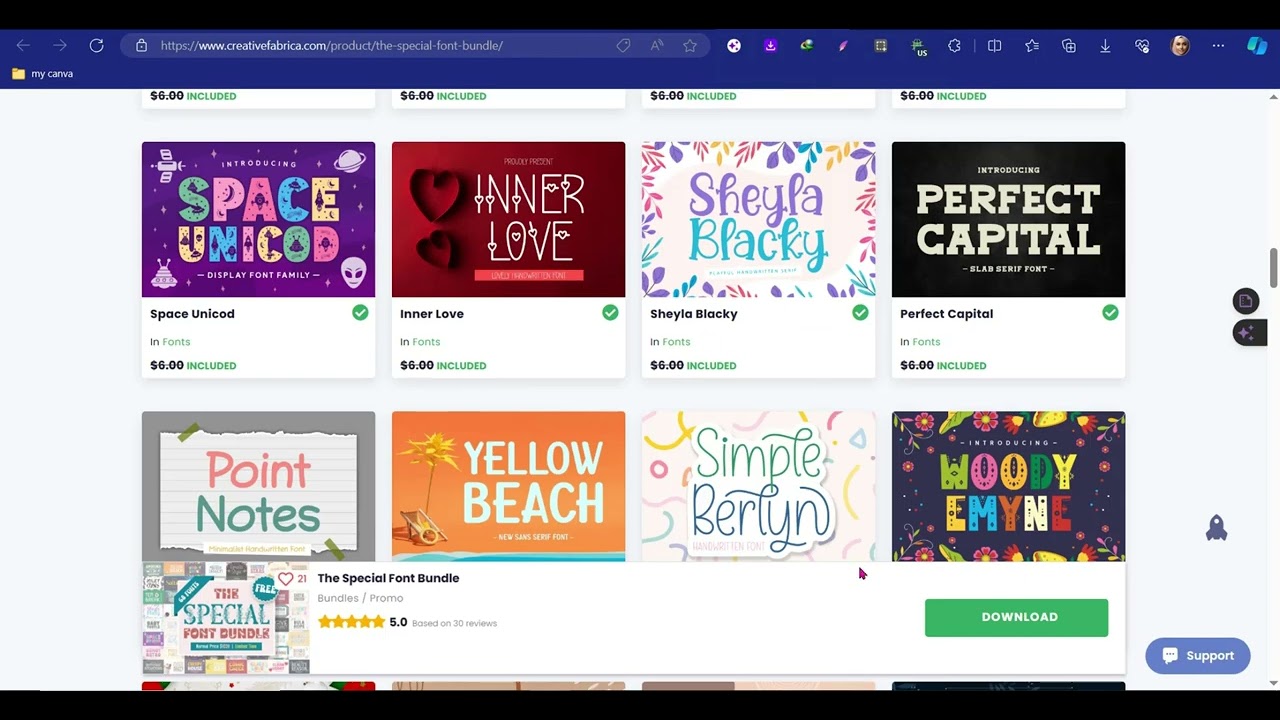Click the $6.00 INCLUDED price under Space Unicod
Image resolution: width=1280 pixels, height=720 pixels.
coord(193,365)
